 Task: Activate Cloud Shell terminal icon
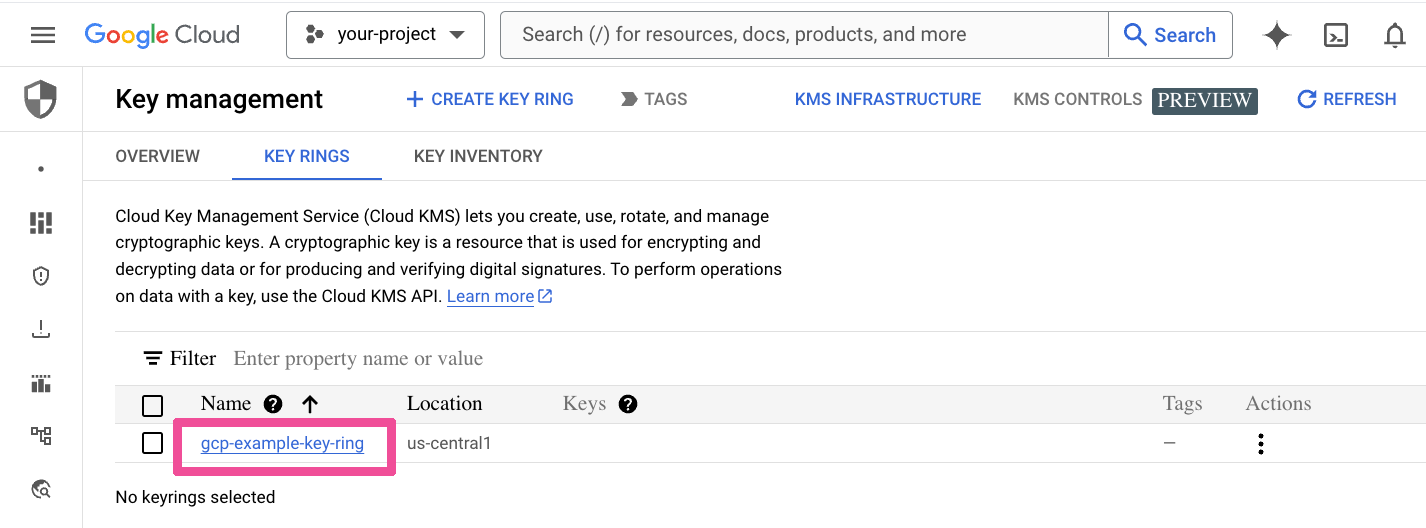click(x=1336, y=35)
